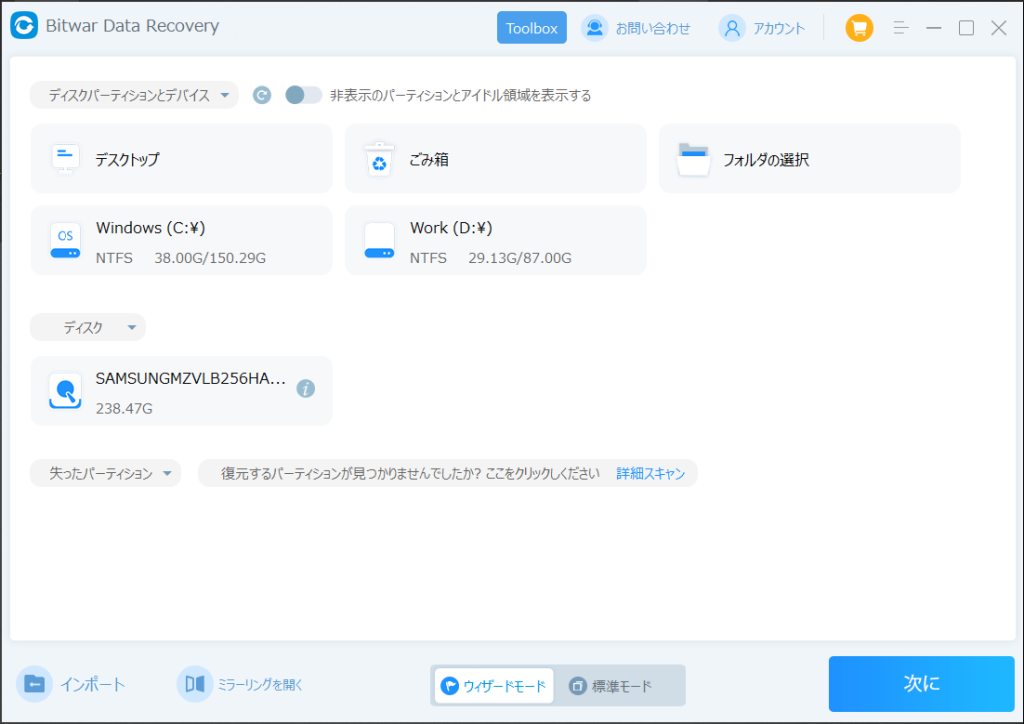This screenshot has height=724, width=1024.
Task: Click the 詳細スキャン deep scan link
Action: coord(651,473)
